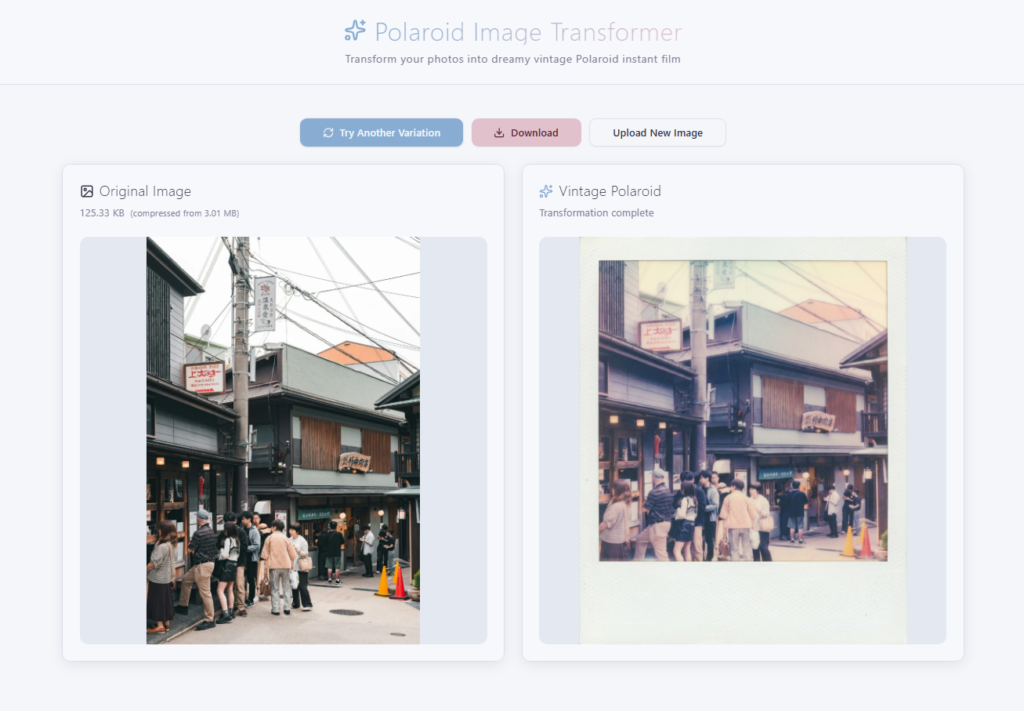Click the download arrow icon
1024x711 pixels.
point(499,133)
